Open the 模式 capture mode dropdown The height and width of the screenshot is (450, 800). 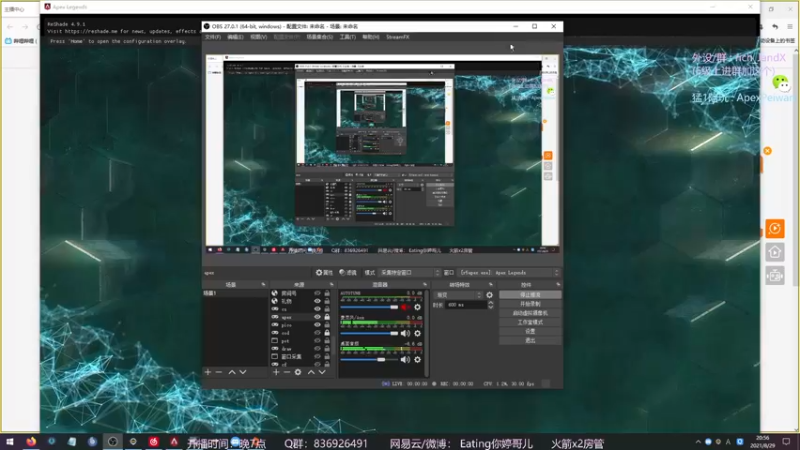[x=410, y=272]
